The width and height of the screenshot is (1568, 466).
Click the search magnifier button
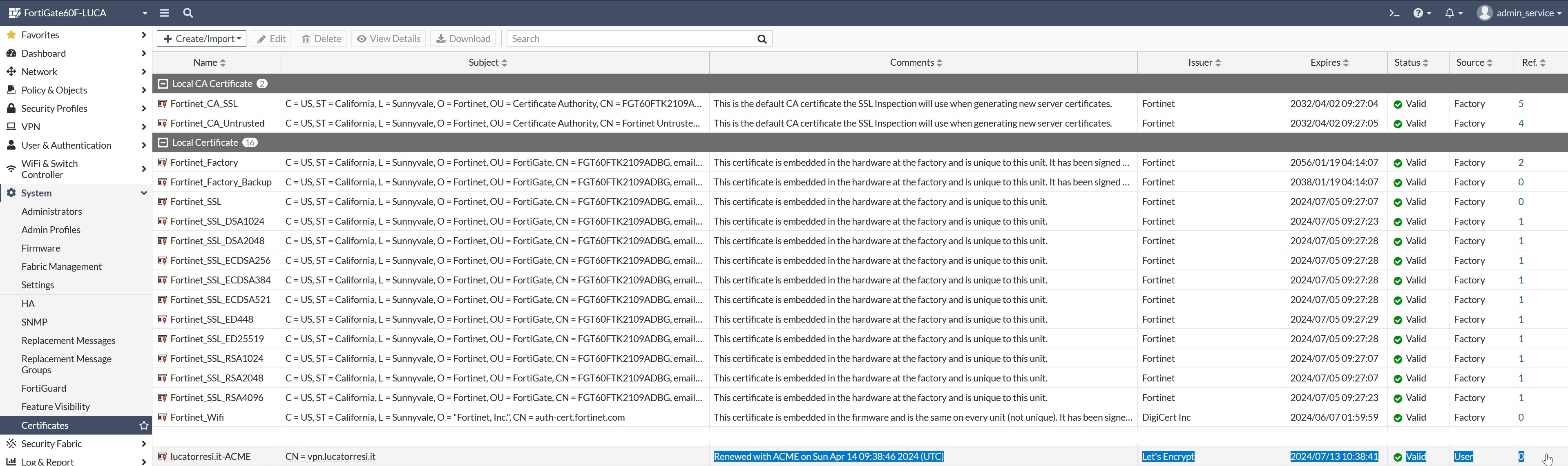(762, 39)
